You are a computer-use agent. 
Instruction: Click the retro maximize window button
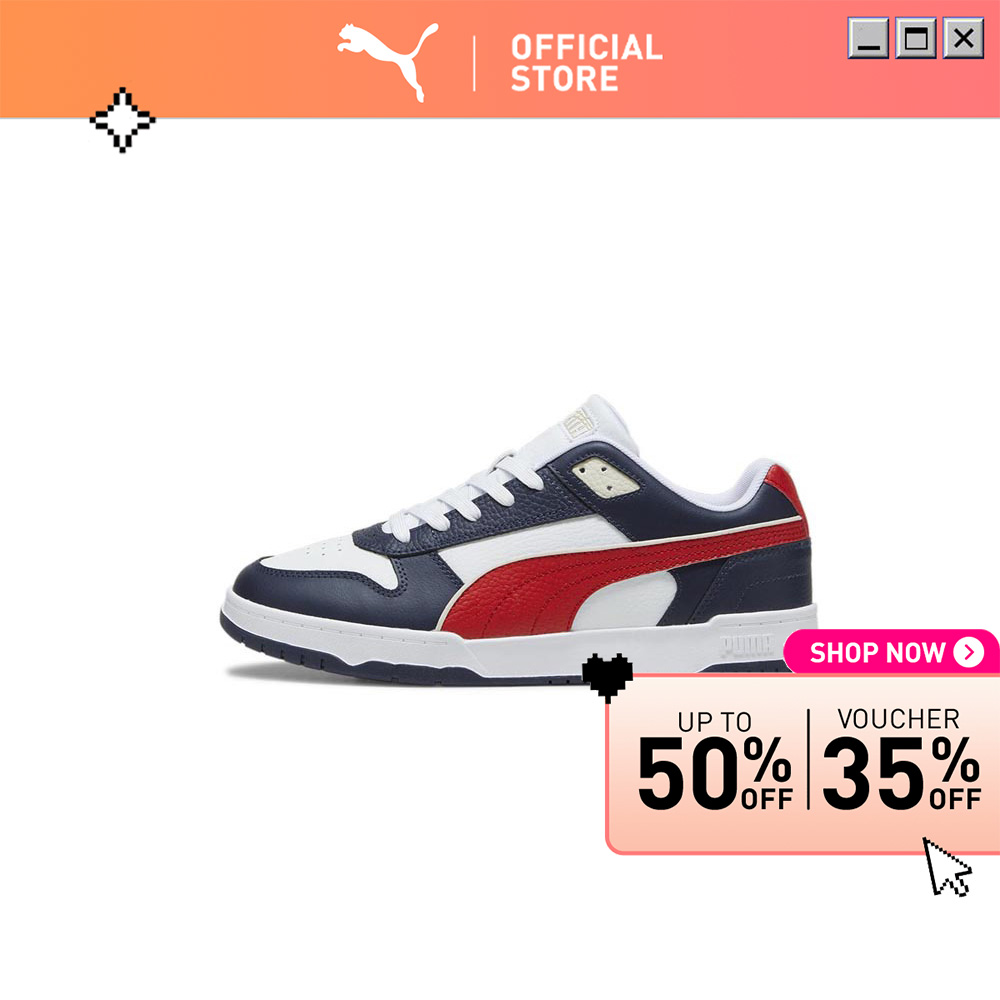point(916,38)
